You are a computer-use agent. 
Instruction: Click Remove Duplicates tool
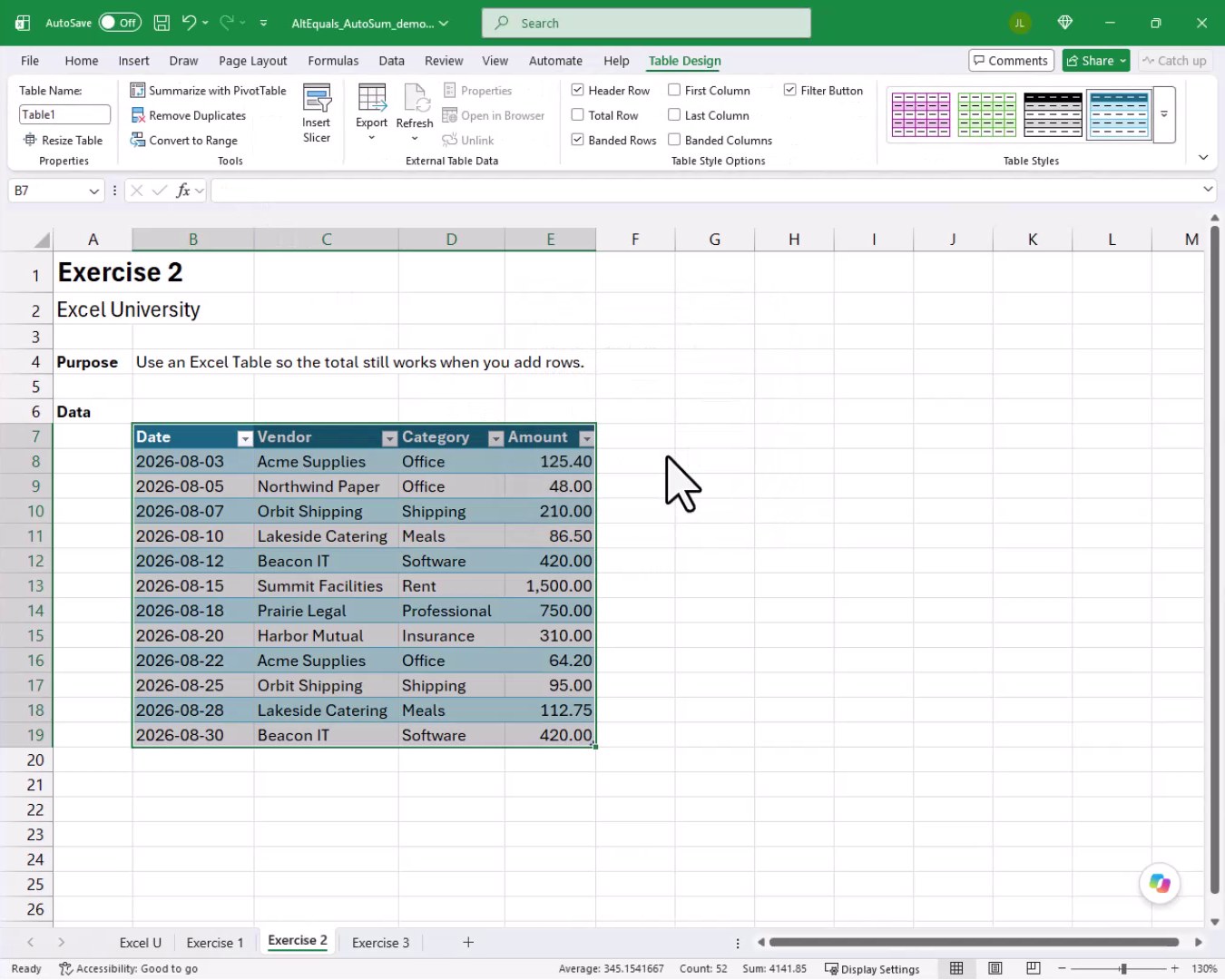[x=188, y=115]
